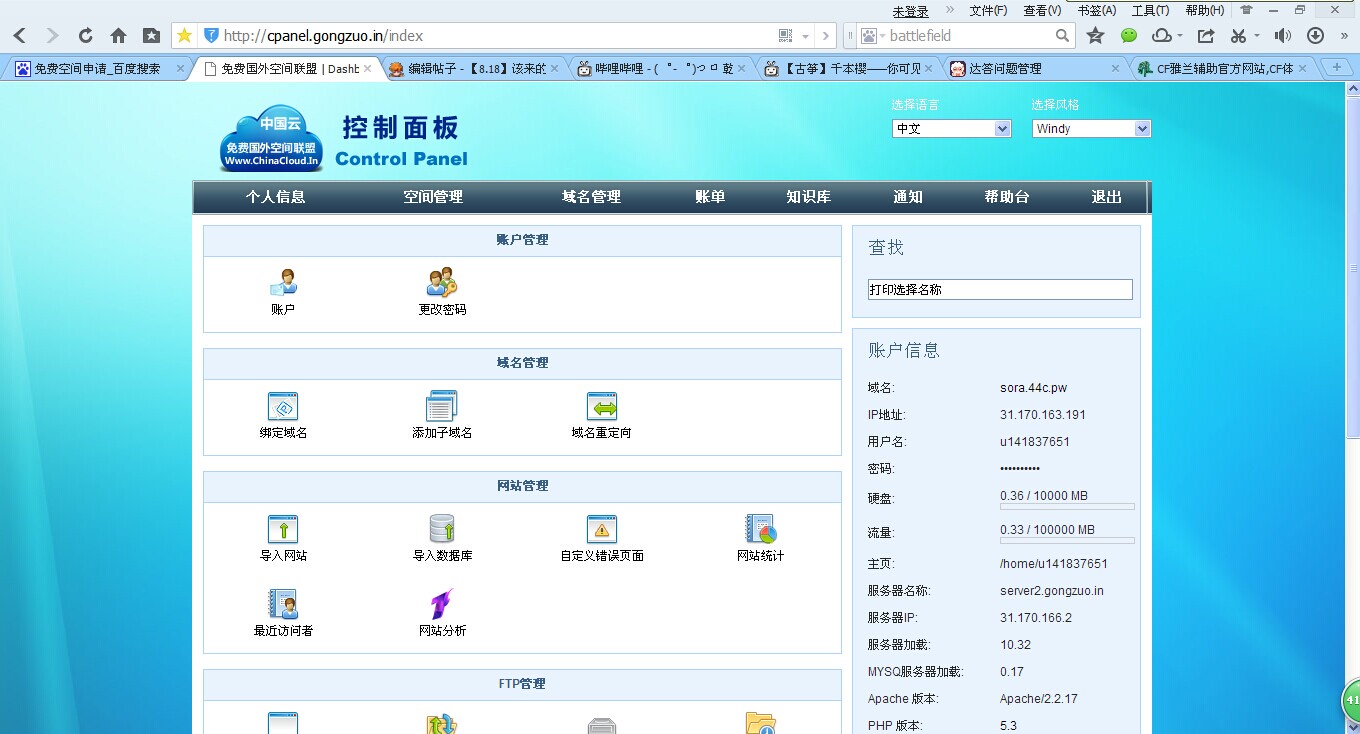Reload the page with refresh icon
Screen dimensions: 1360x734
(x=85, y=36)
